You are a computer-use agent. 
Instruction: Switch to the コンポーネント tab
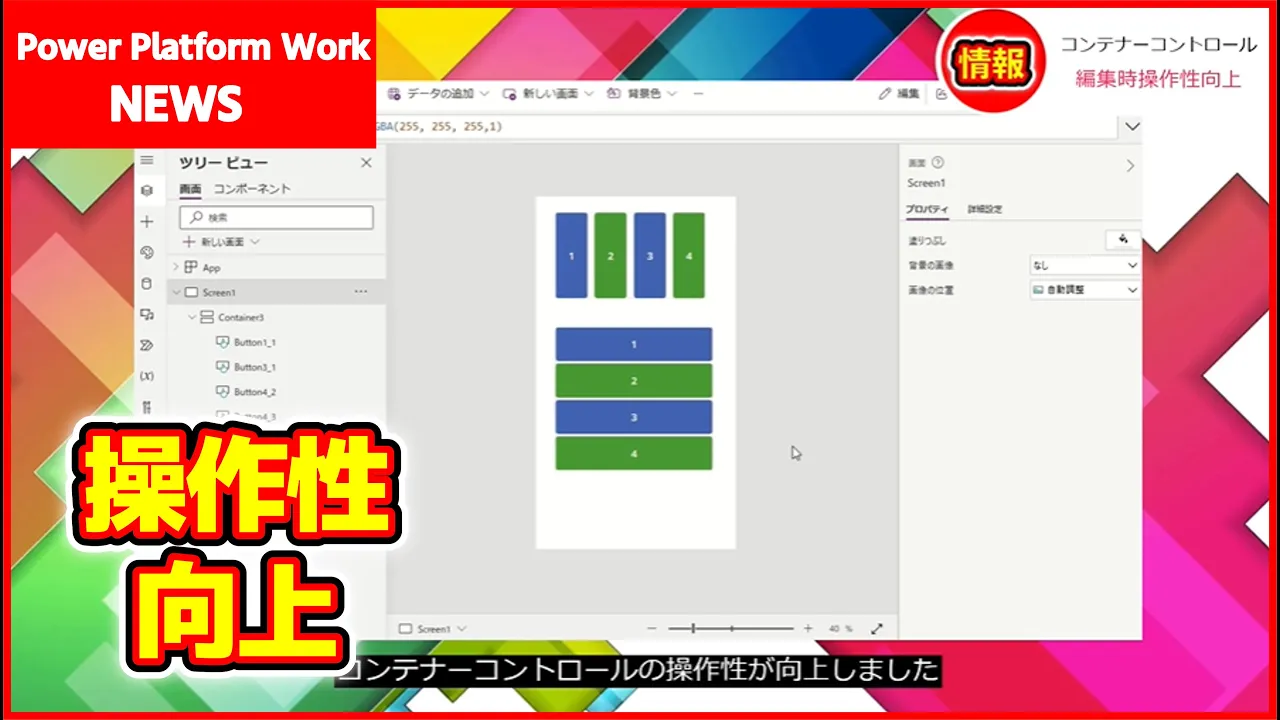[252, 189]
